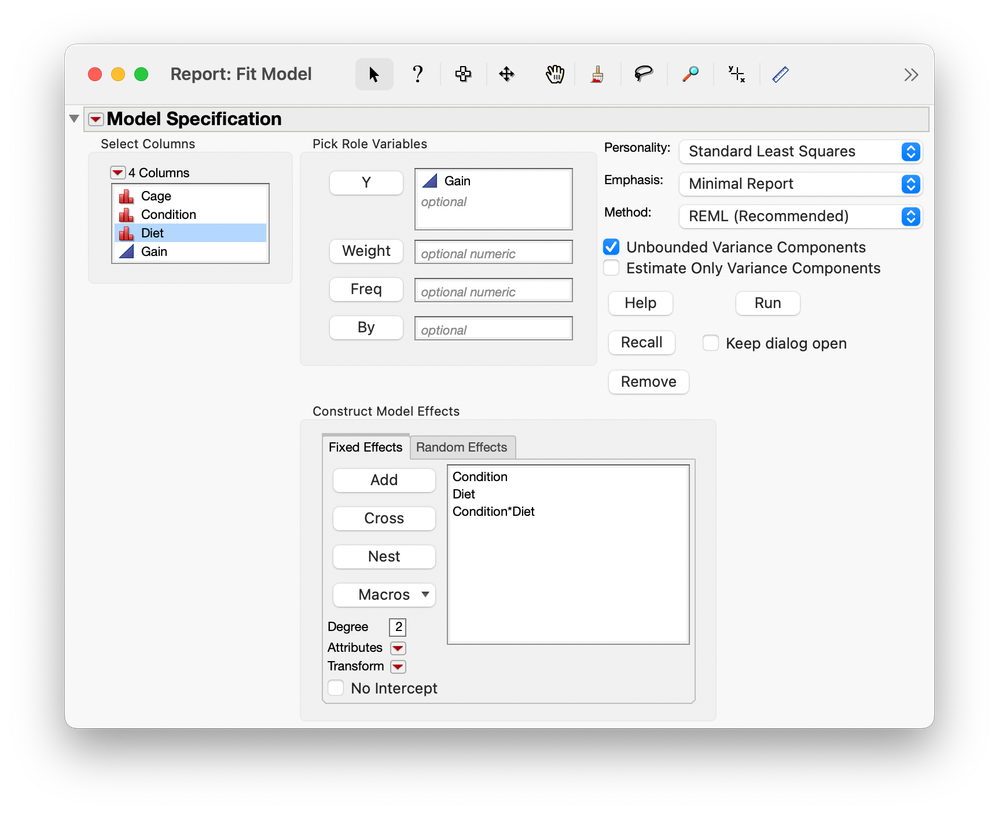Enable the No Intercept option
999x814 pixels.
pyautogui.click(x=336, y=688)
